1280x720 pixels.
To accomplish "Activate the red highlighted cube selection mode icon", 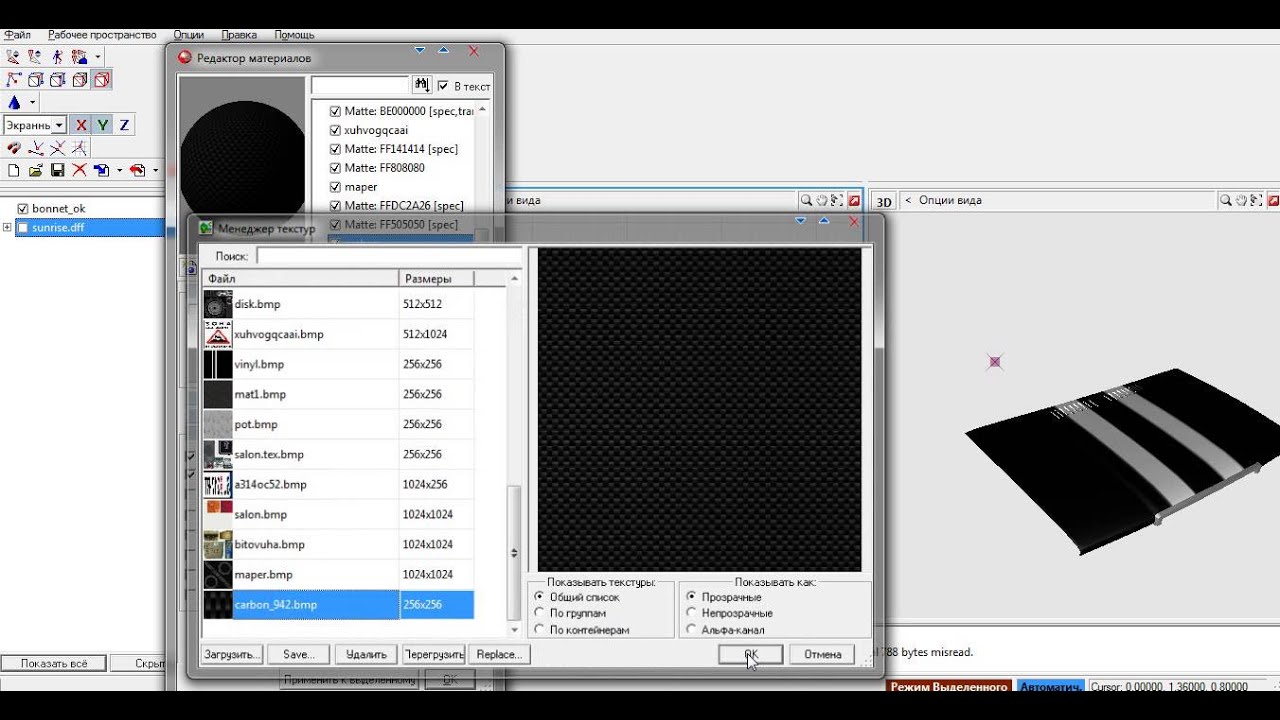I will coord(102,79).
